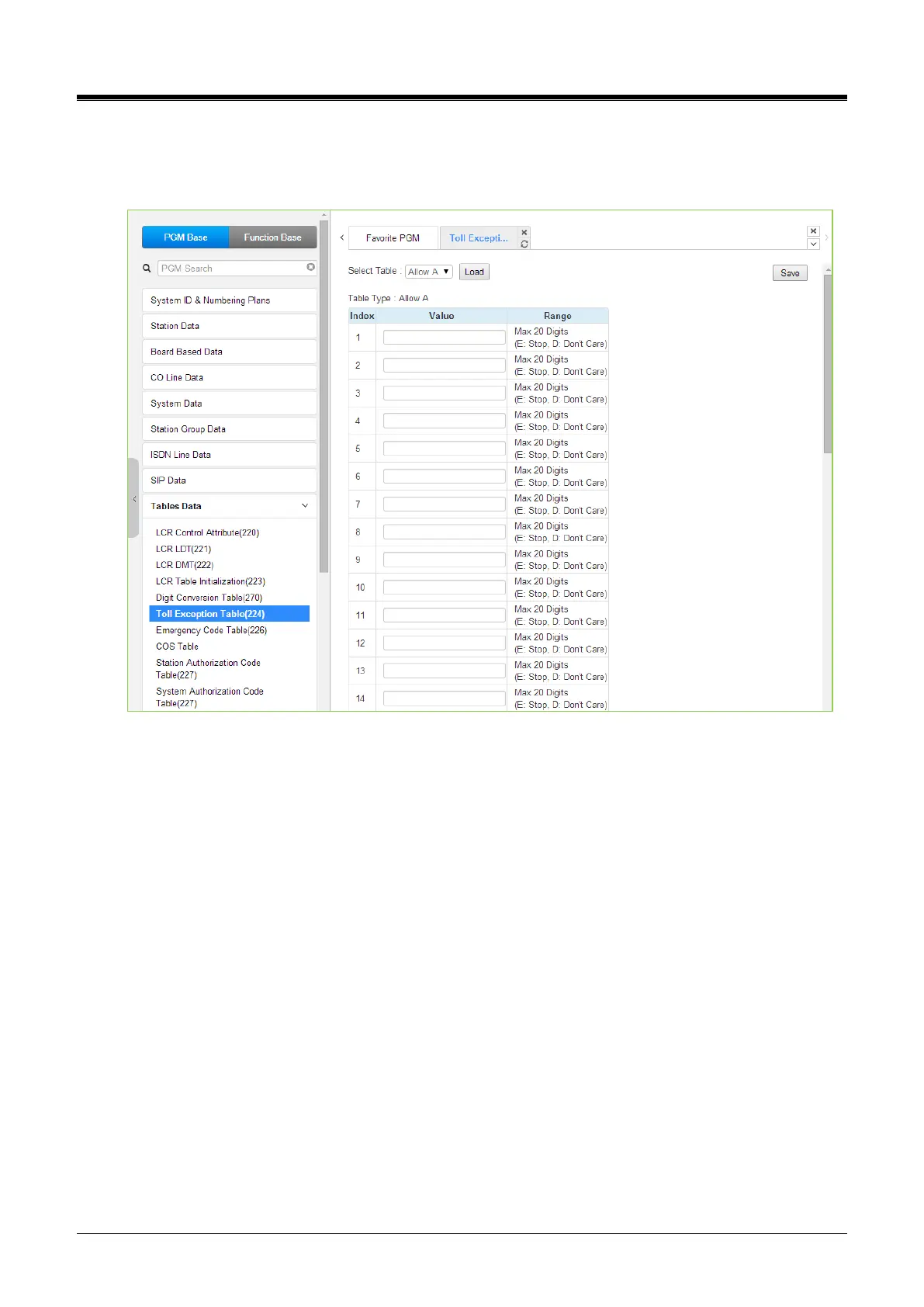Screen dimensions: 924x1307
Task: Expand SIP Data section
Action: click(x=230, y=480)
